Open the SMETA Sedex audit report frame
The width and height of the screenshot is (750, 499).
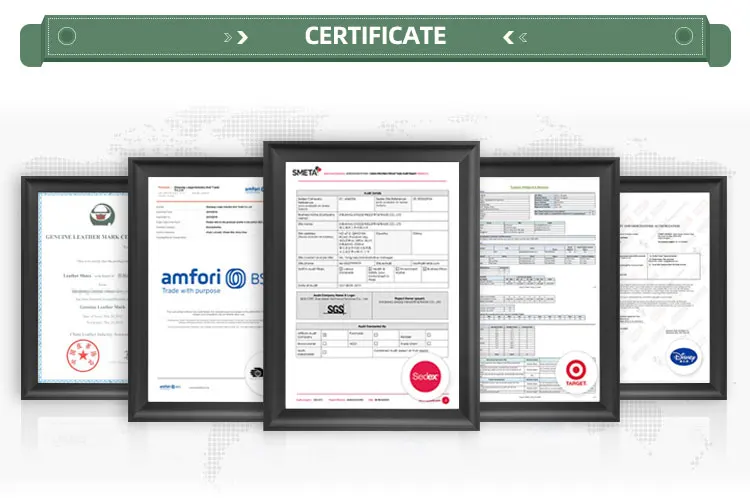pyautogui.click(x=372, y=286)
